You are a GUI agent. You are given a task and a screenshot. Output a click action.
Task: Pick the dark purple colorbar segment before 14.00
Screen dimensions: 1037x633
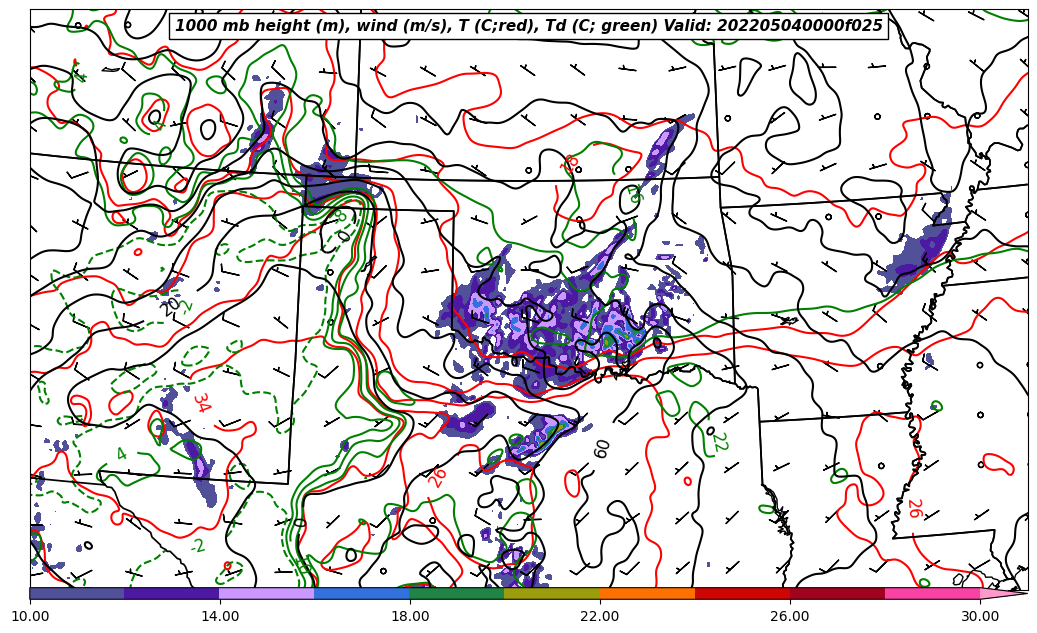pyautogui.click(x=172, y=593)
